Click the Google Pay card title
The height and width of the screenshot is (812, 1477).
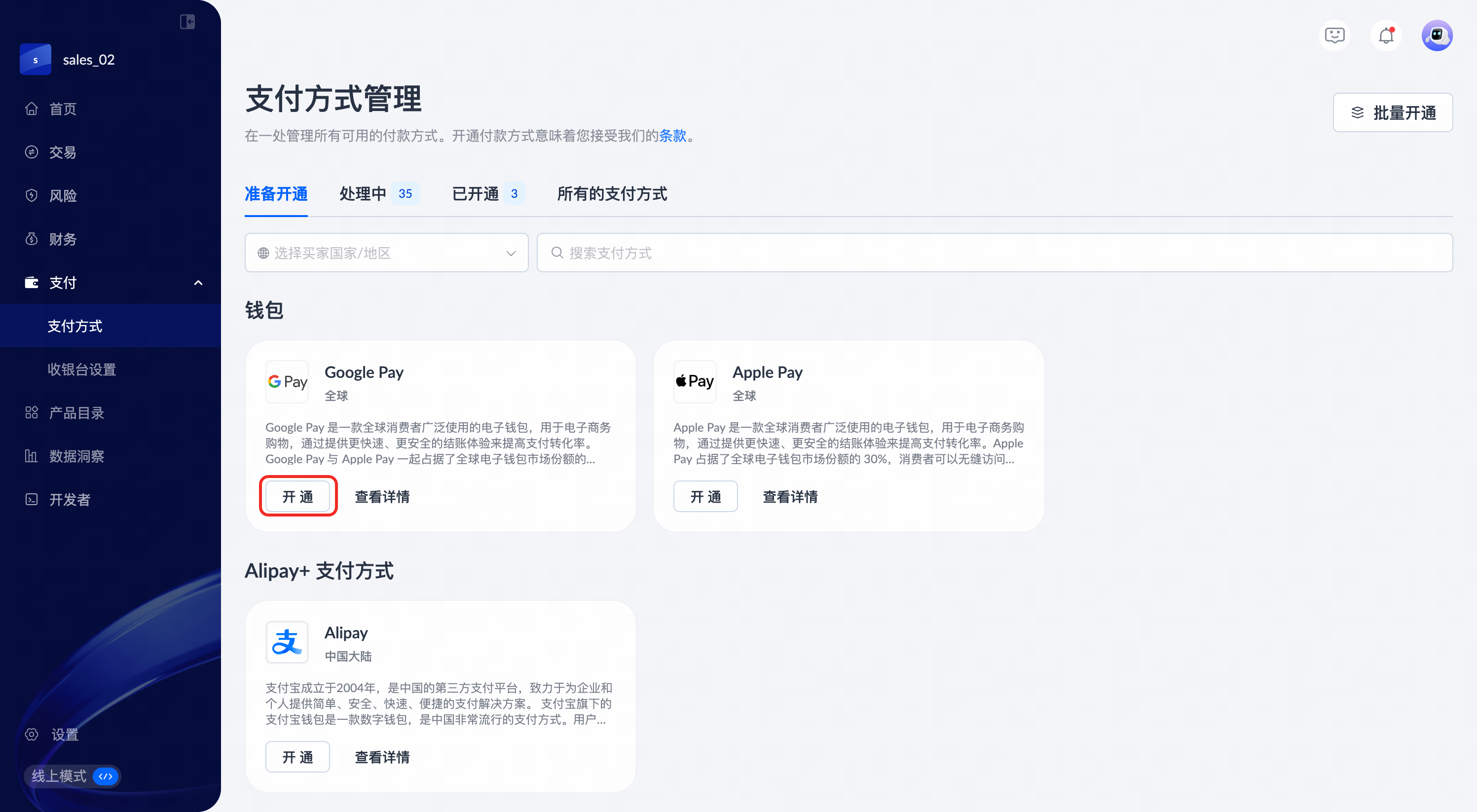point(364,372)
